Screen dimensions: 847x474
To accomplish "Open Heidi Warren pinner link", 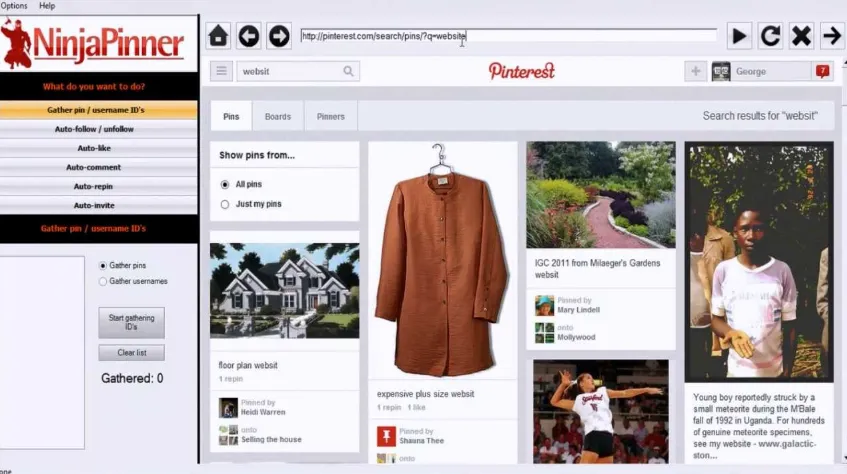I will pyautogui.click(x=263, y=412).
